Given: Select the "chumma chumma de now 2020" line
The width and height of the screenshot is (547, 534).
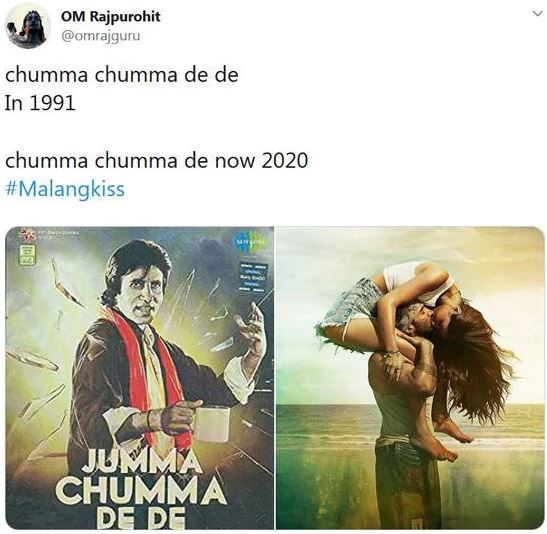Looking at the screenshot, I should point(157,161).
